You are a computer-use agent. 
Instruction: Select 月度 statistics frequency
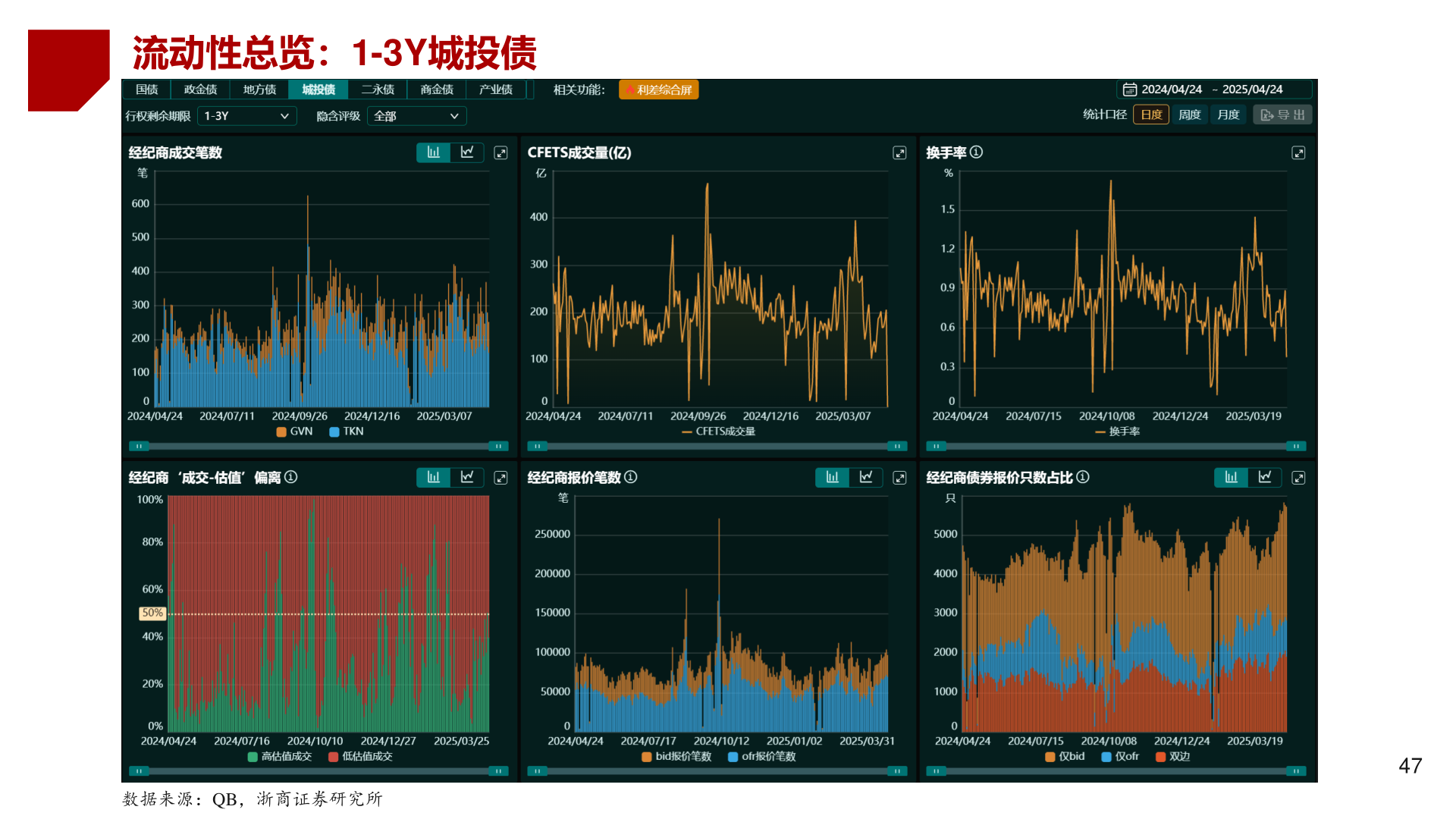tap(1228, 115)
